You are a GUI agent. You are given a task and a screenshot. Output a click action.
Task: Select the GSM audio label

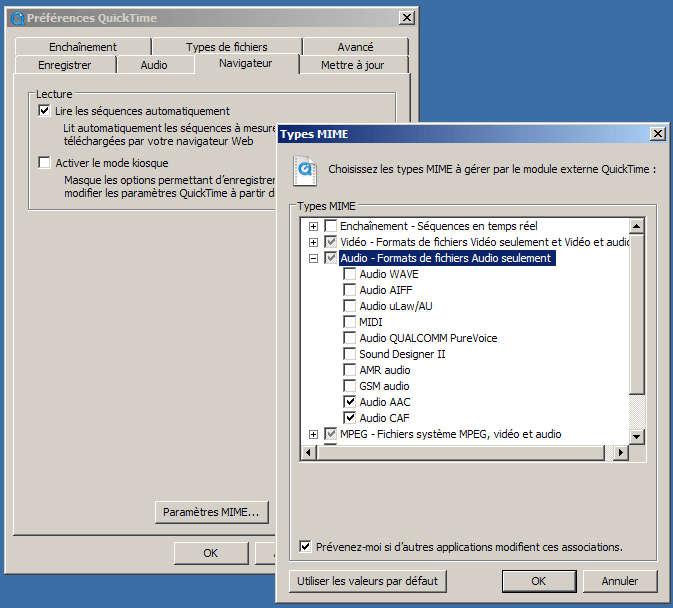[384, 386]
